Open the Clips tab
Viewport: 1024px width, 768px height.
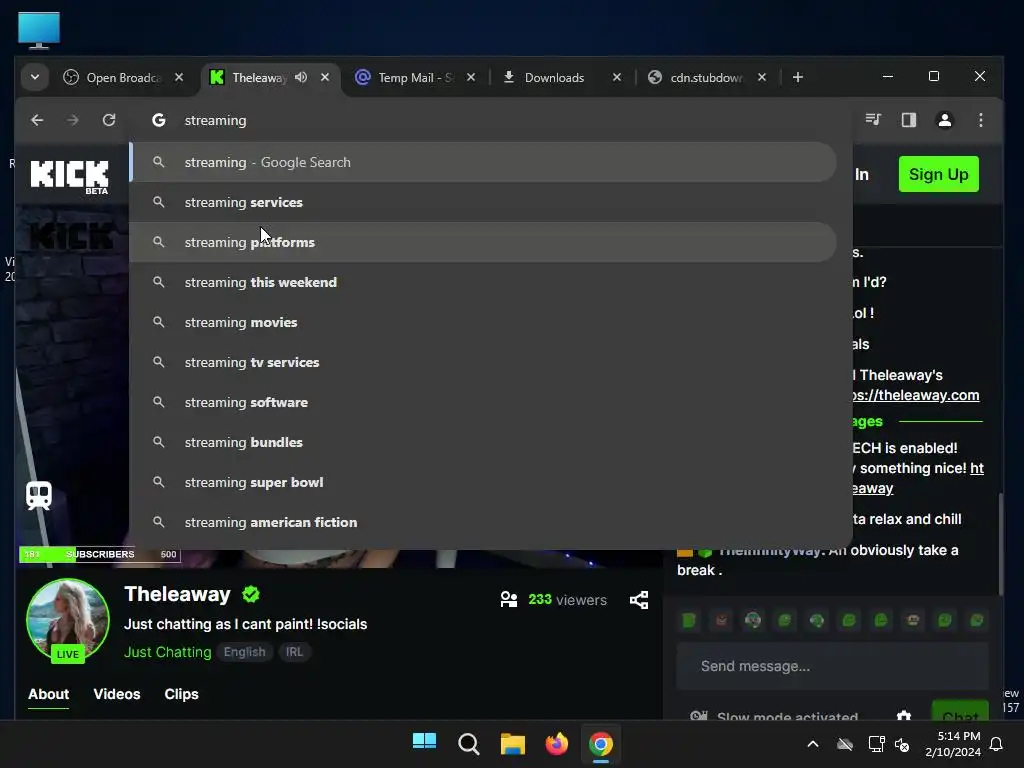182,694
